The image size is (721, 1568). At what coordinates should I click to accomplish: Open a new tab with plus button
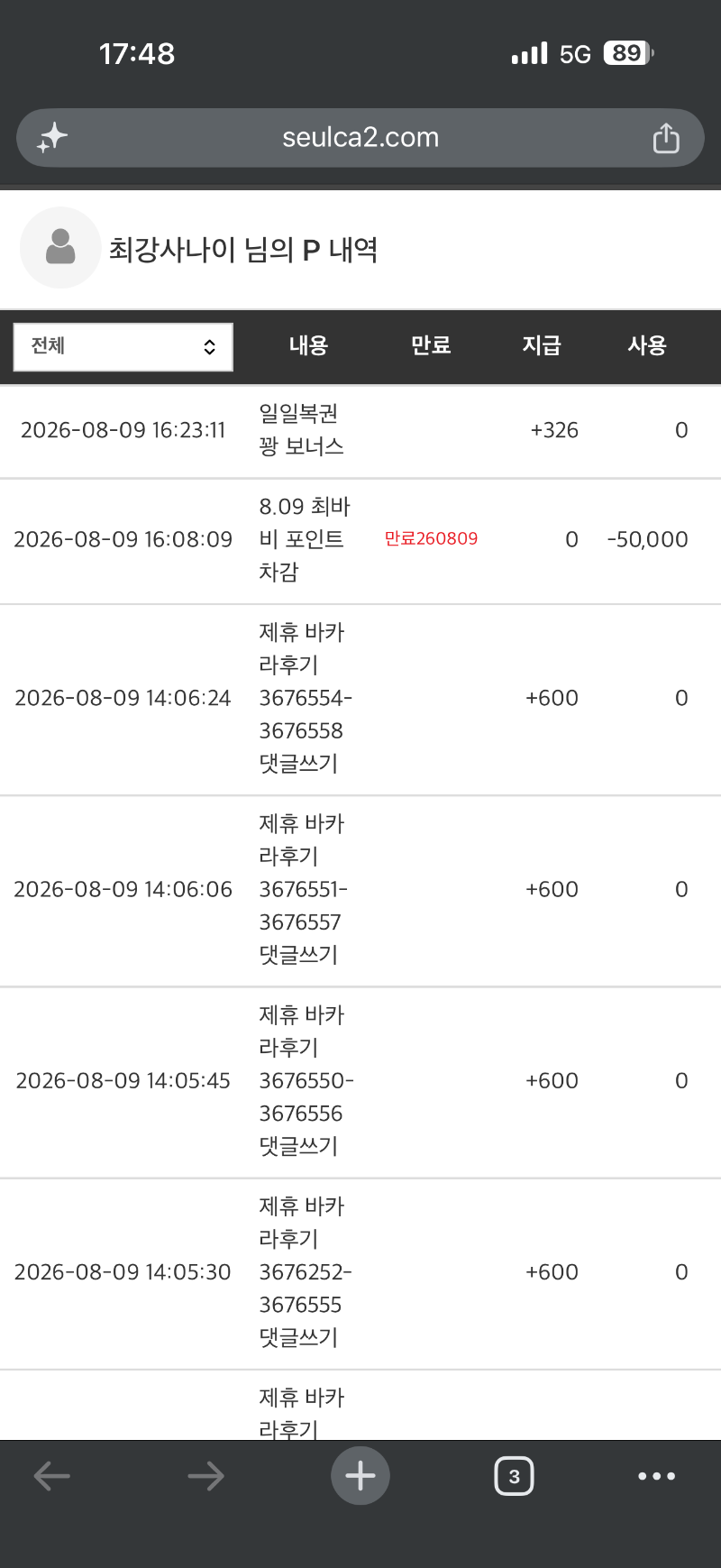[360, 1476]
